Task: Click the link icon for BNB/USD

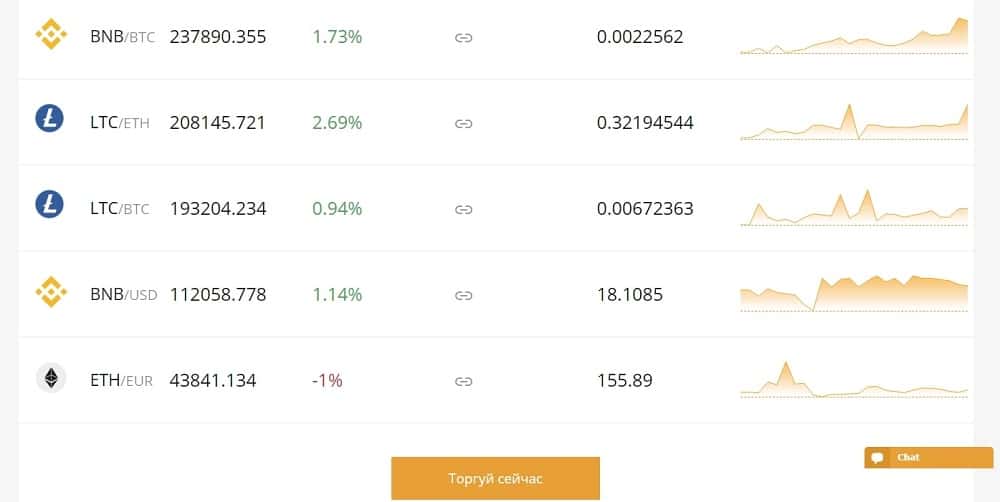Action: point(463,296)
